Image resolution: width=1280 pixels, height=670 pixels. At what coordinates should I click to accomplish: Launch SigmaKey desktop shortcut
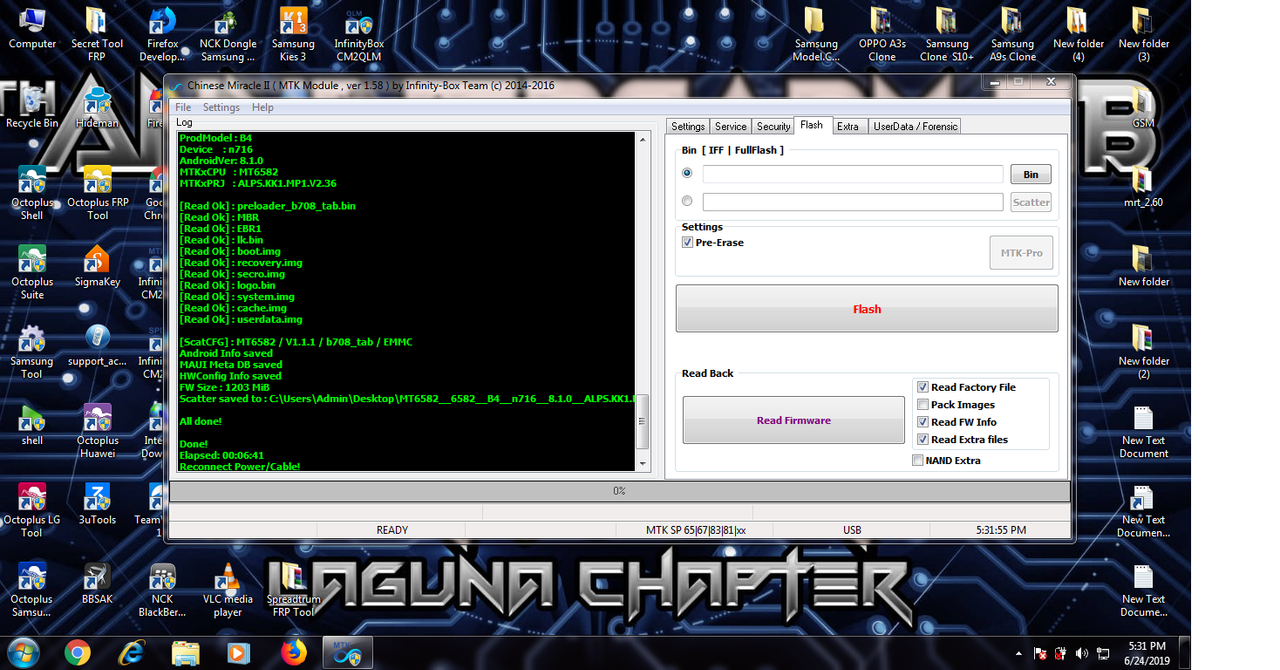tap(97, 266)
